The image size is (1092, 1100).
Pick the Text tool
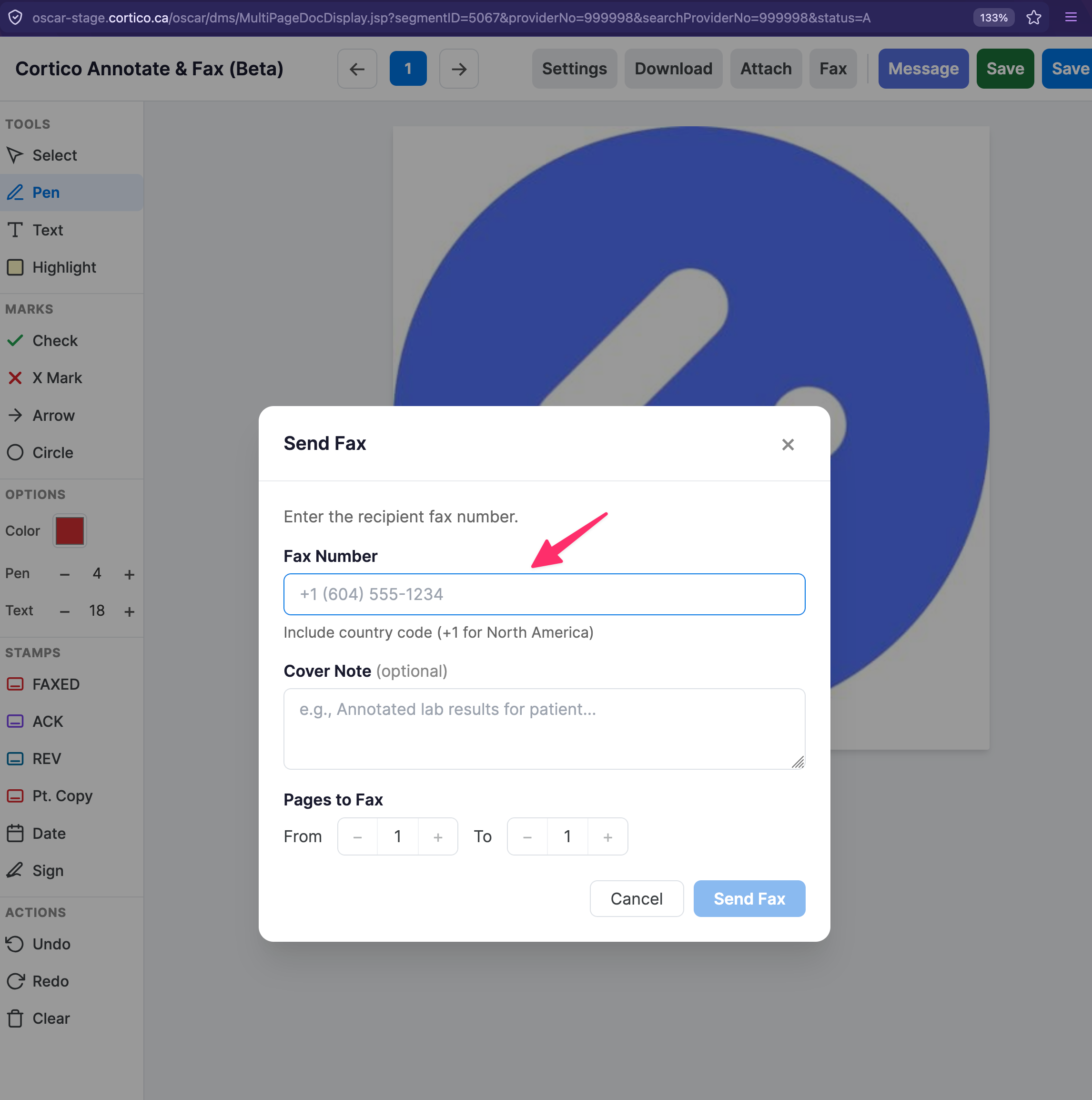(x=71, y=230)
